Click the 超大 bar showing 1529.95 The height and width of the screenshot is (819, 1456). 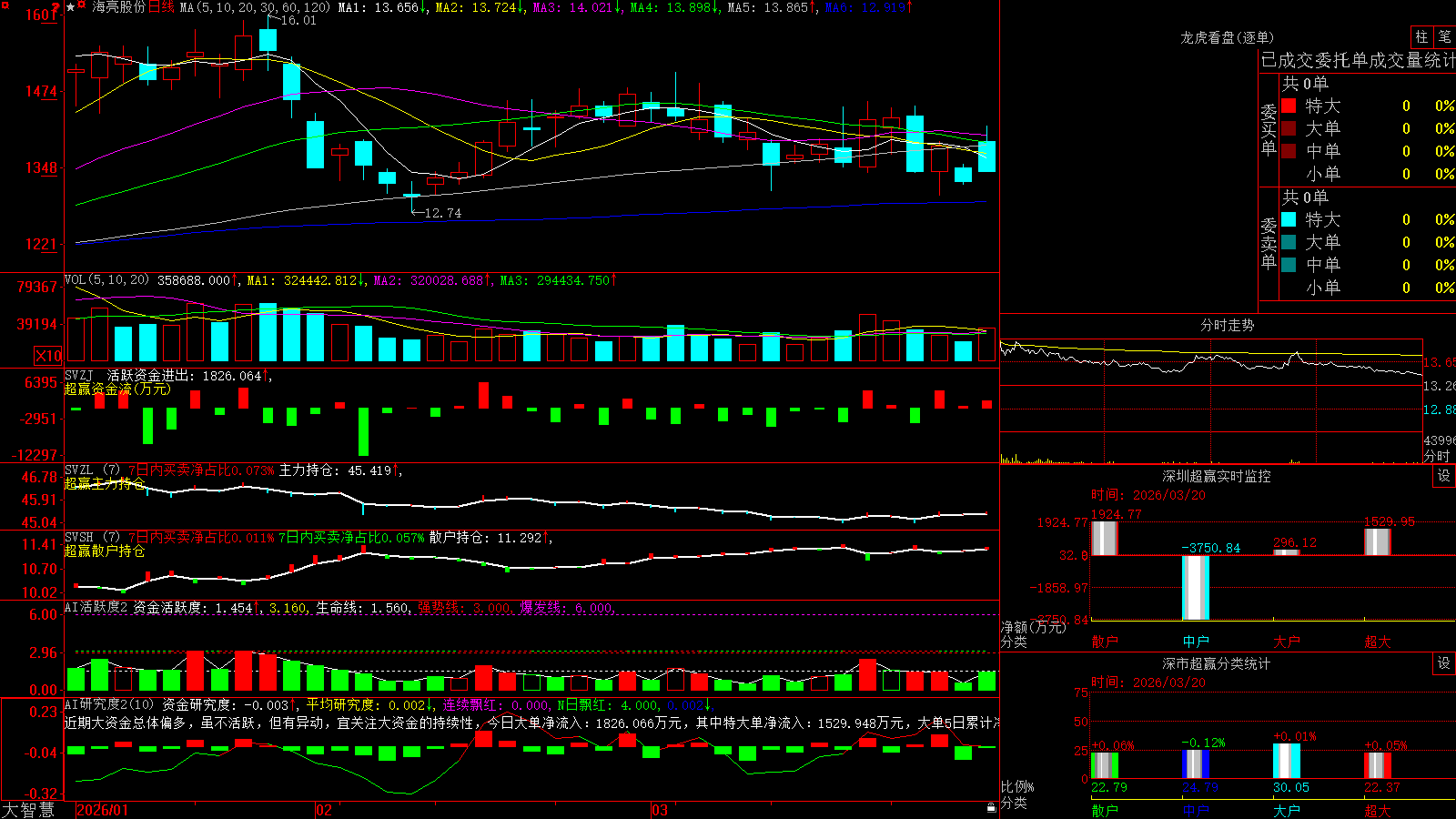pos(1378,541)
